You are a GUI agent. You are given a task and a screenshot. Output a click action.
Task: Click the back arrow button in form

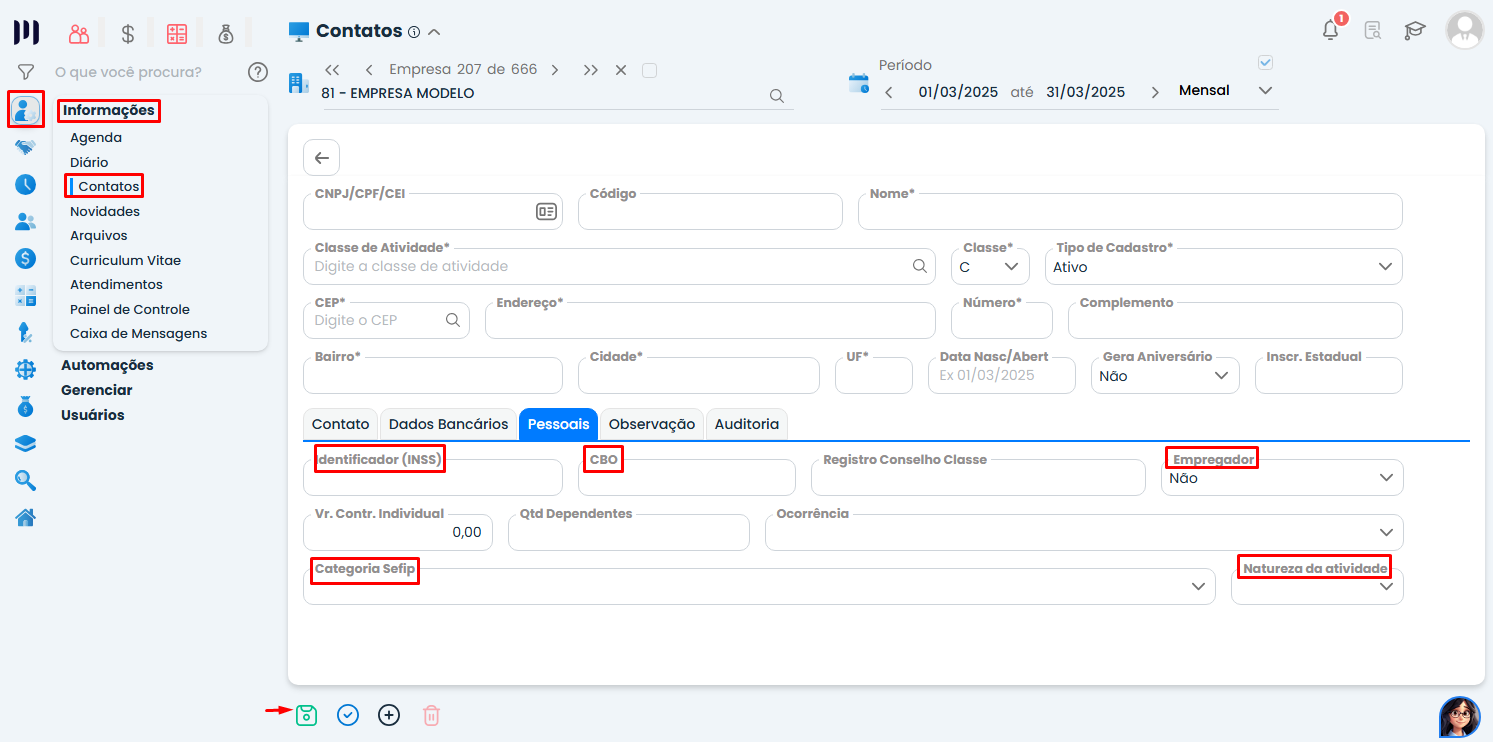click(321, 158)
